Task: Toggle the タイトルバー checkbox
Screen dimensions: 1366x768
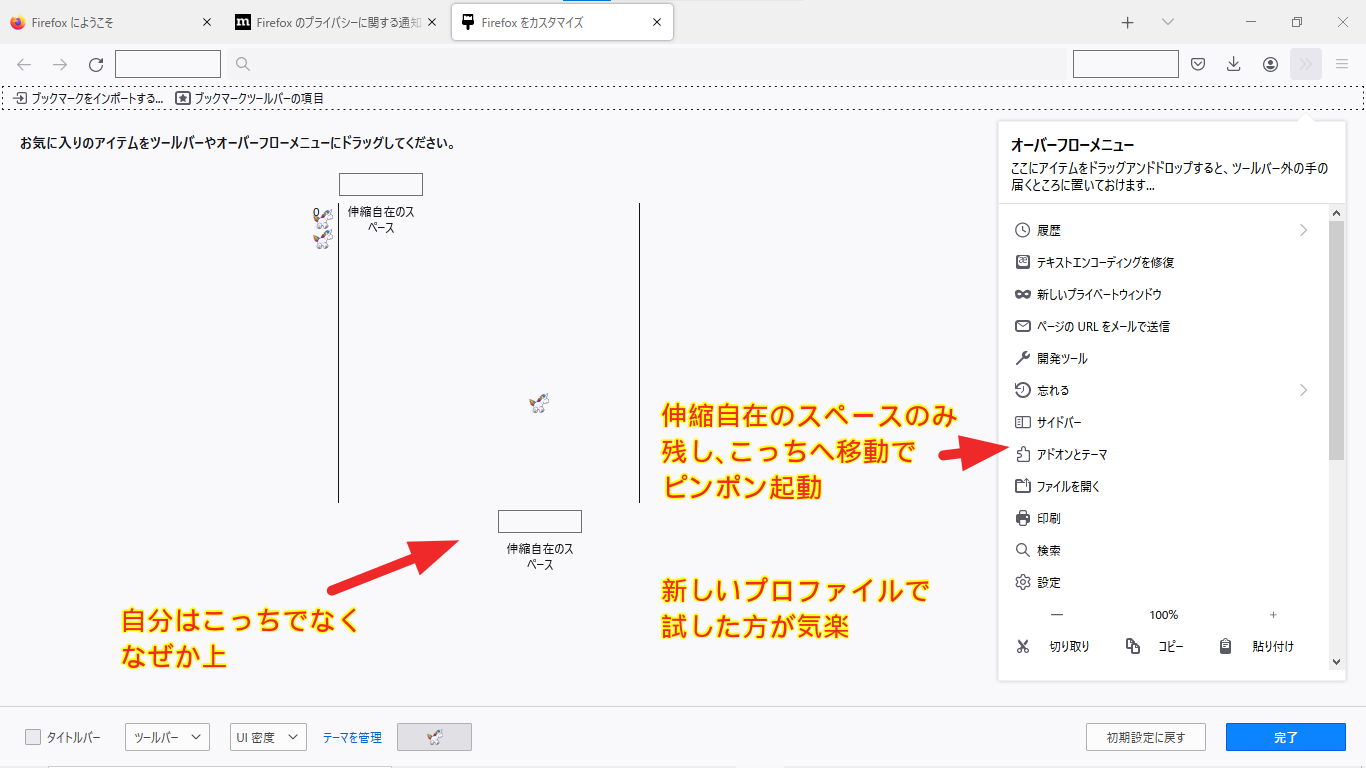Action: 33,737
